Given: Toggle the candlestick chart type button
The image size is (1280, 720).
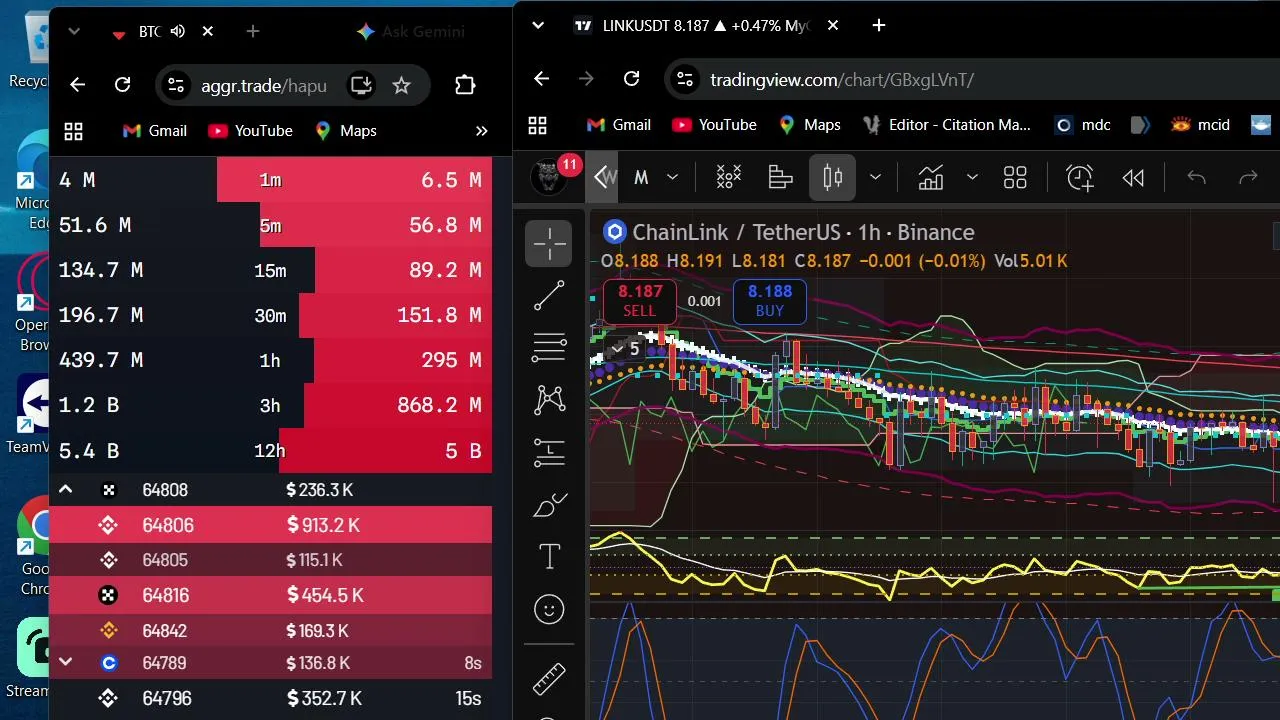Looking at the screenshot, I should tap(832, 178).
